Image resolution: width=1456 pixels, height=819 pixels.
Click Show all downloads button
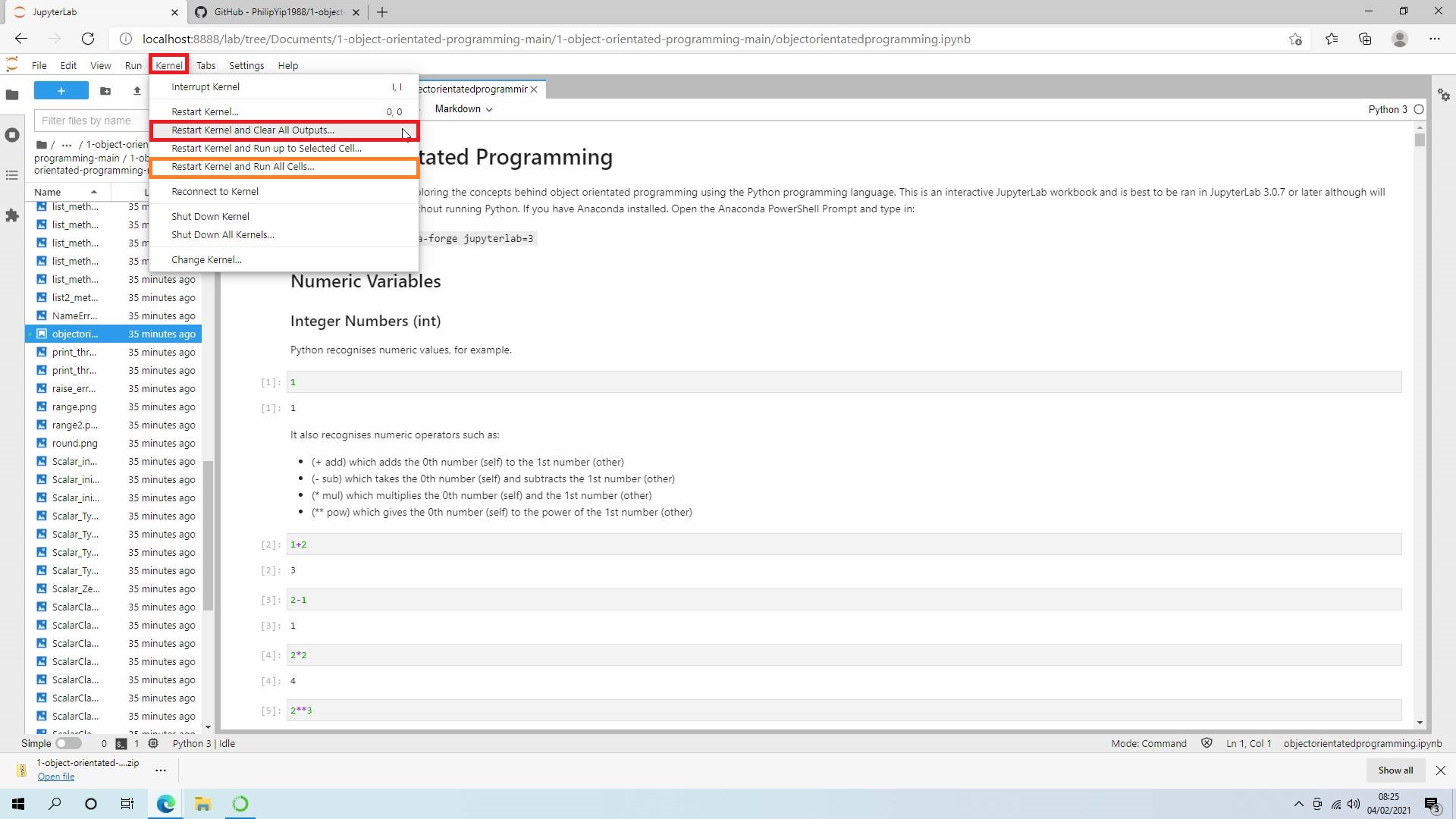click(1395, 770)
